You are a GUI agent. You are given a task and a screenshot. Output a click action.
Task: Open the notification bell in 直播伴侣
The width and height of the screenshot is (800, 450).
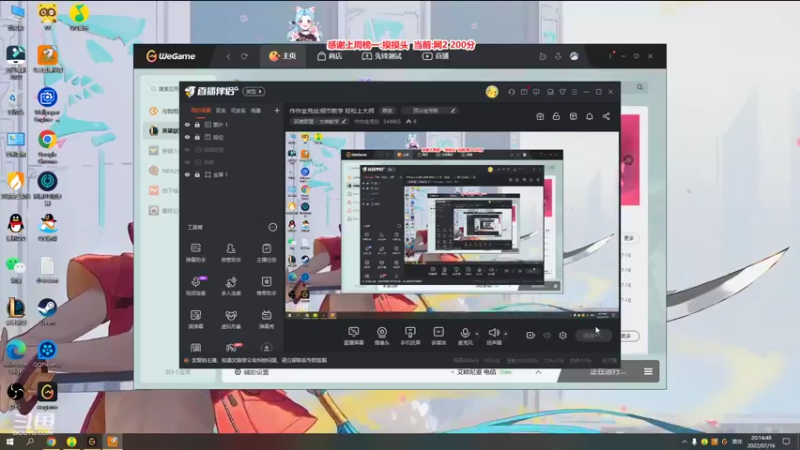pyautogui.click(x=589, y=116)
